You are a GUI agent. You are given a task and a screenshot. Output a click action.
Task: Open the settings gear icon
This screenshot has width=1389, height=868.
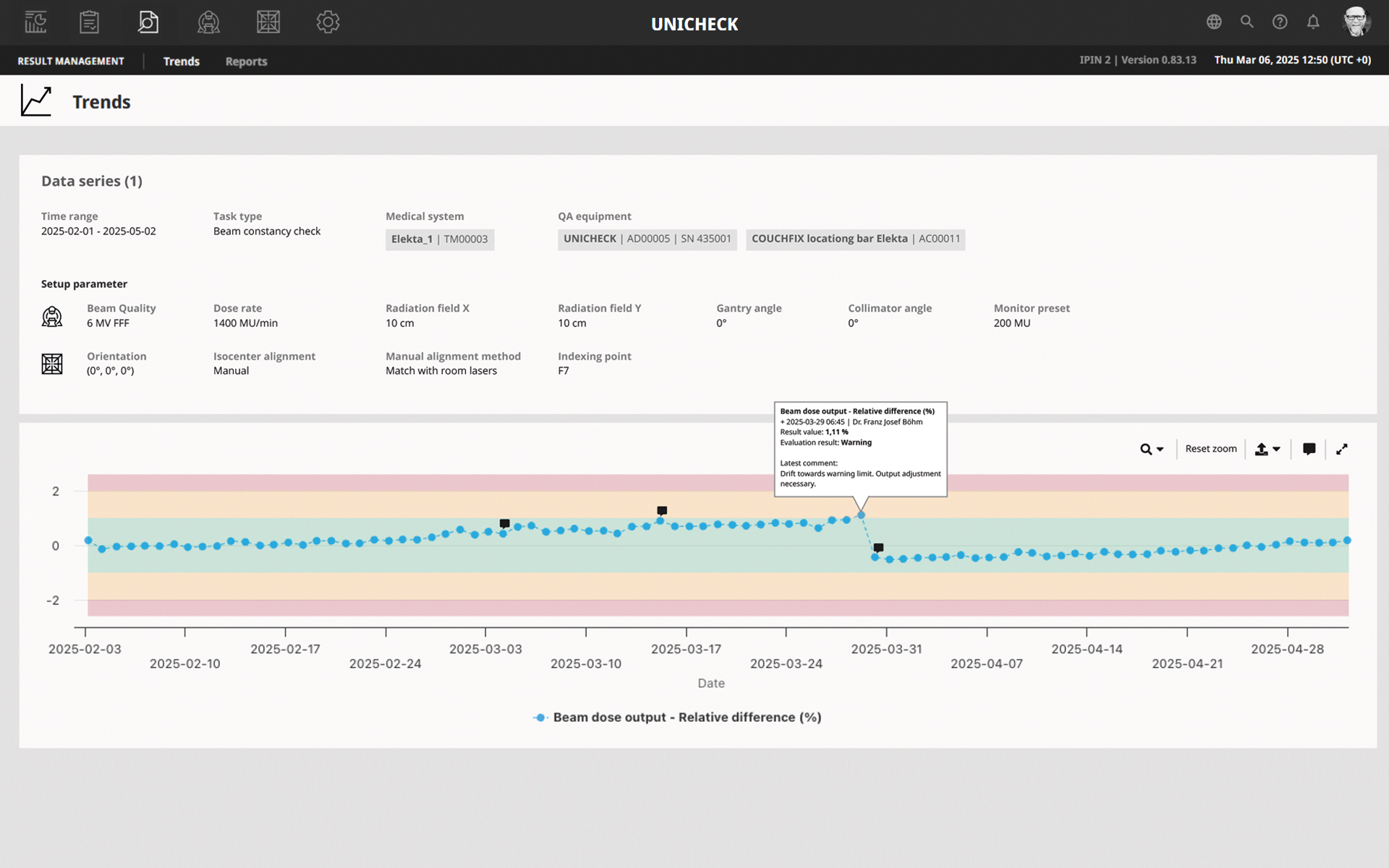[328, 22]
